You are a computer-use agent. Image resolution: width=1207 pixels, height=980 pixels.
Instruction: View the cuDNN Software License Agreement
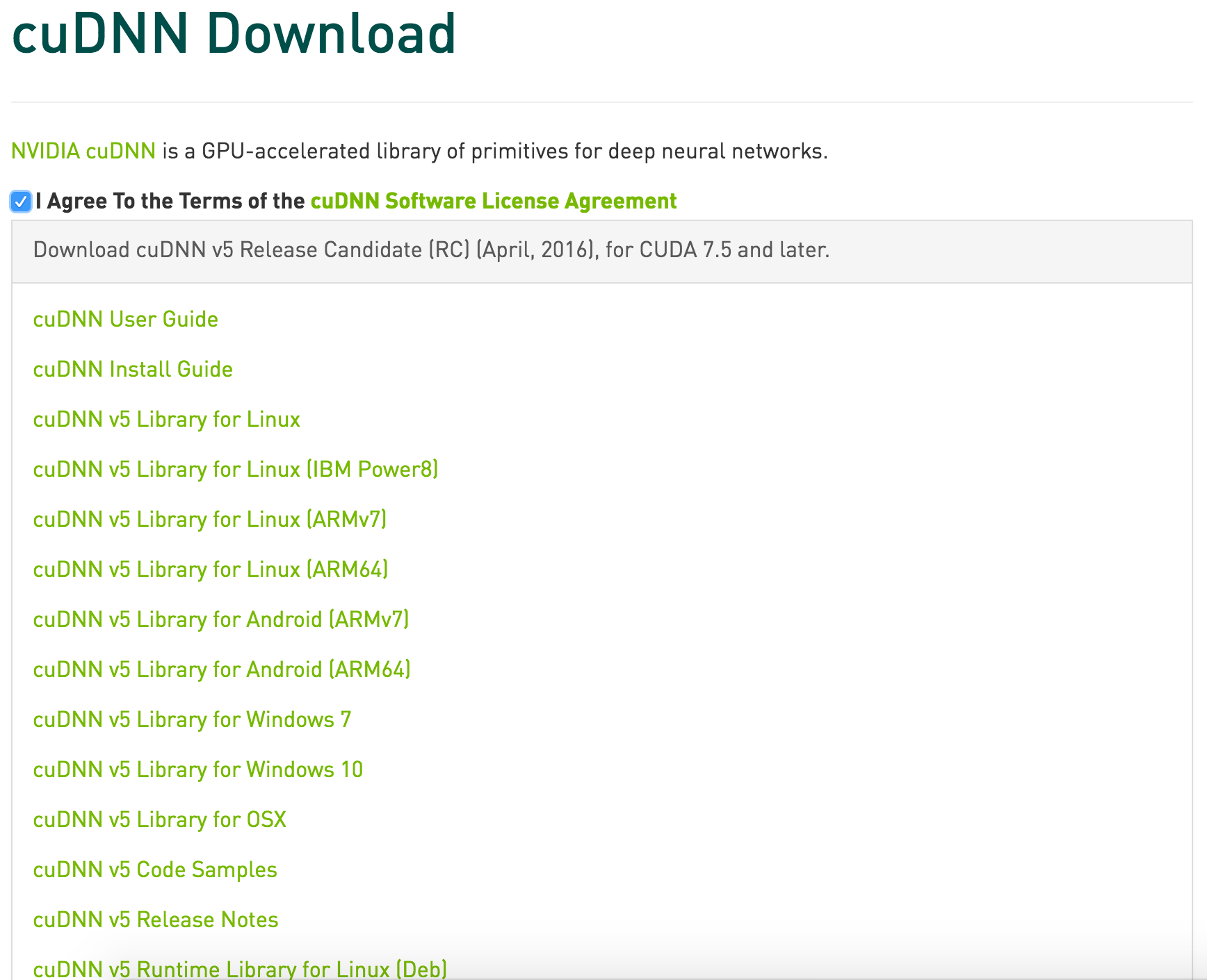tap(493, 201)
